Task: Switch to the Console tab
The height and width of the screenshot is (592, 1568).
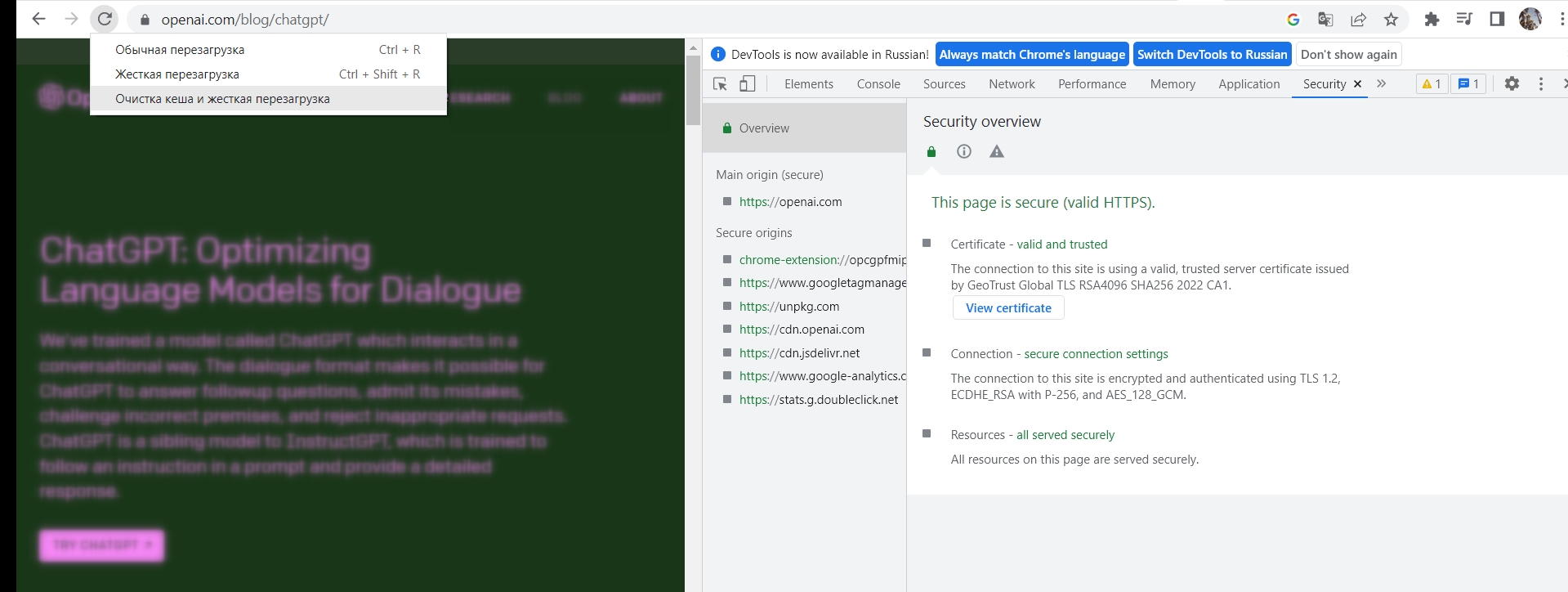Action: [x=878, y=83]
